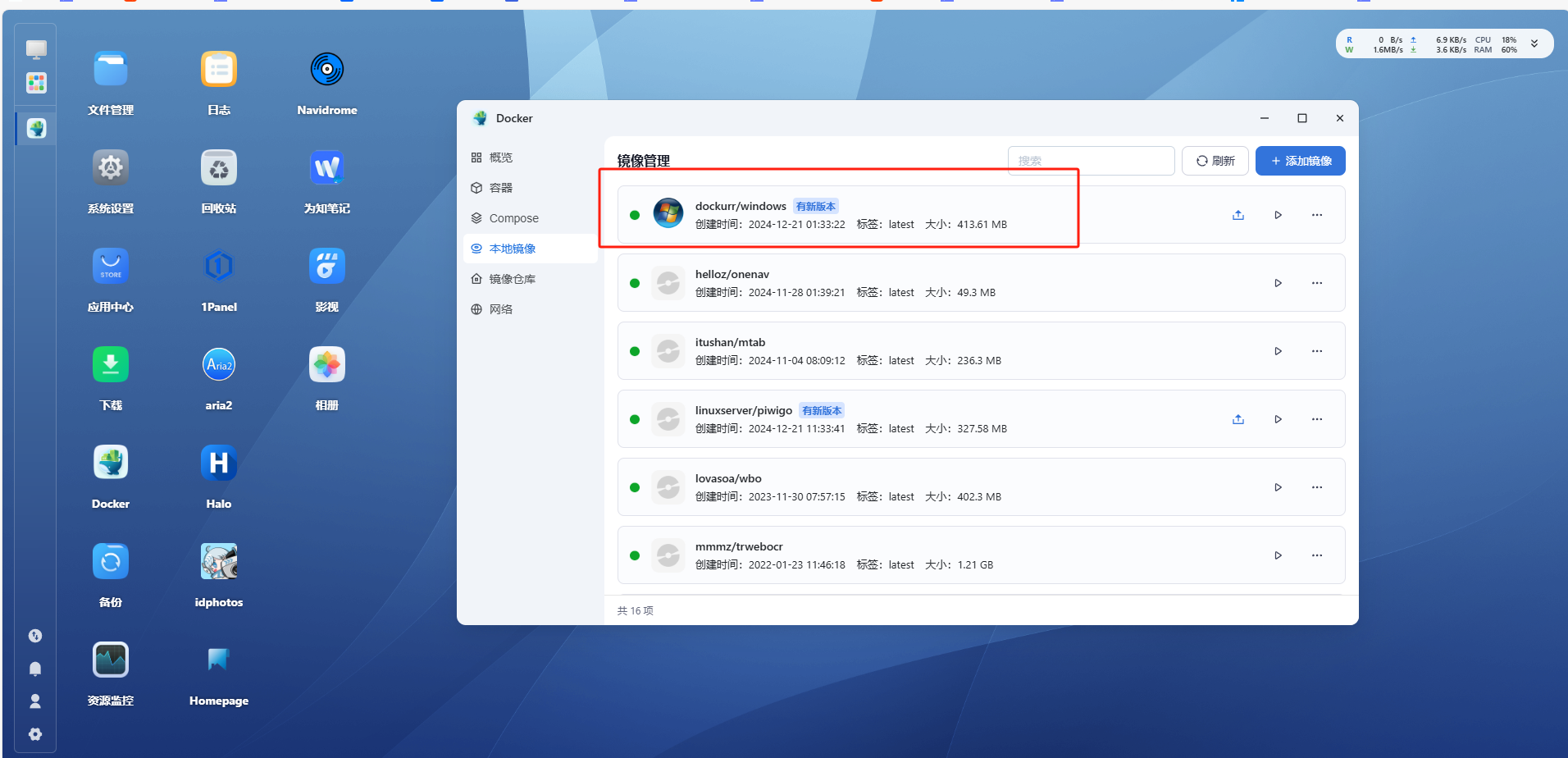Image resolution: width=1568 pixels, height=758 pixels.
Task: Click the 有新版本 badge on linuxserver/piwigo
Action: click(x=822, y=411)
